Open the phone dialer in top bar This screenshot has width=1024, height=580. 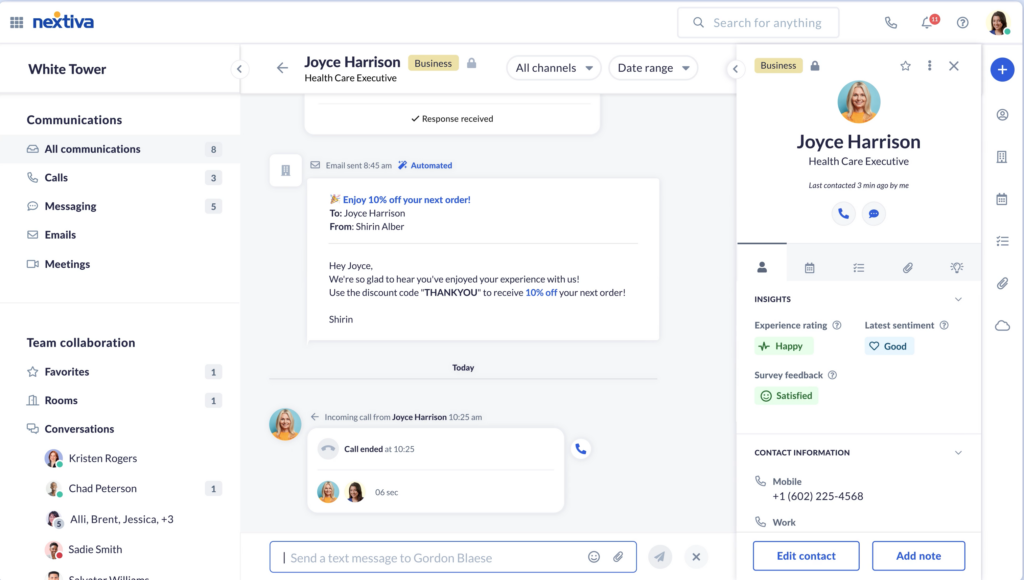(x=891, y=23)
